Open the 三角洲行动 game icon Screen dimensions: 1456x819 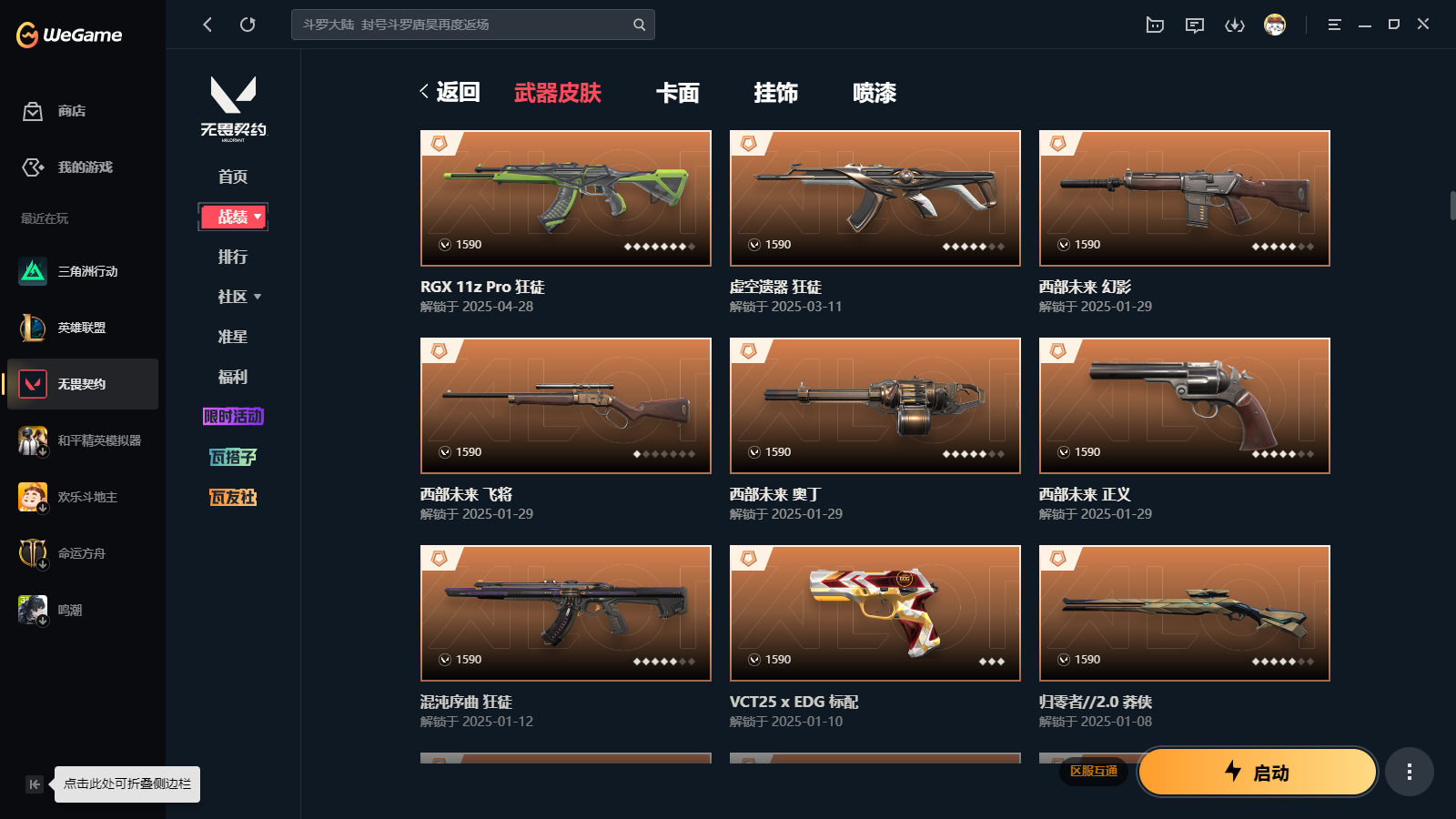[33, 271]
